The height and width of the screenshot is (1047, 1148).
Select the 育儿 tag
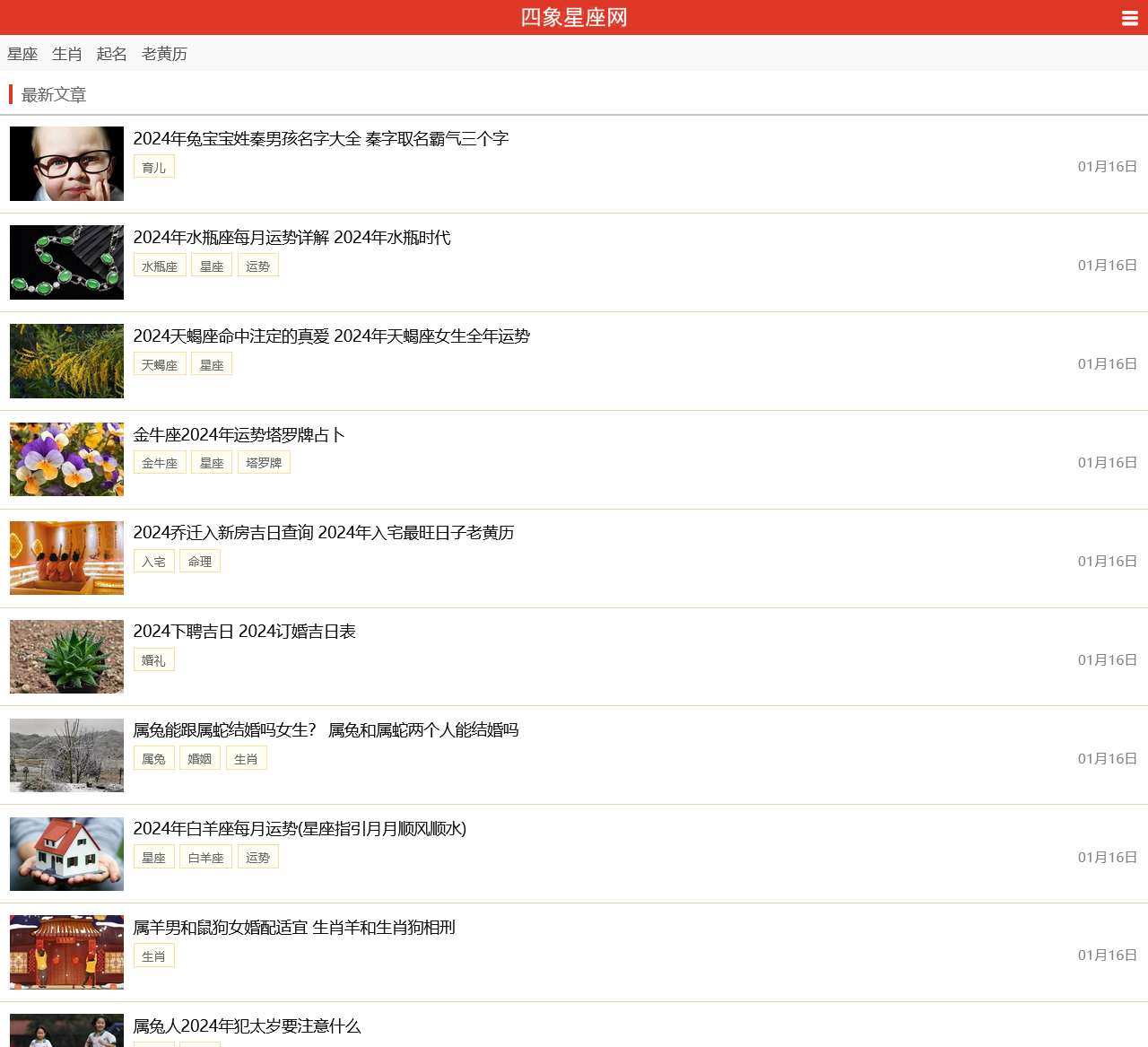pos(154,167)
